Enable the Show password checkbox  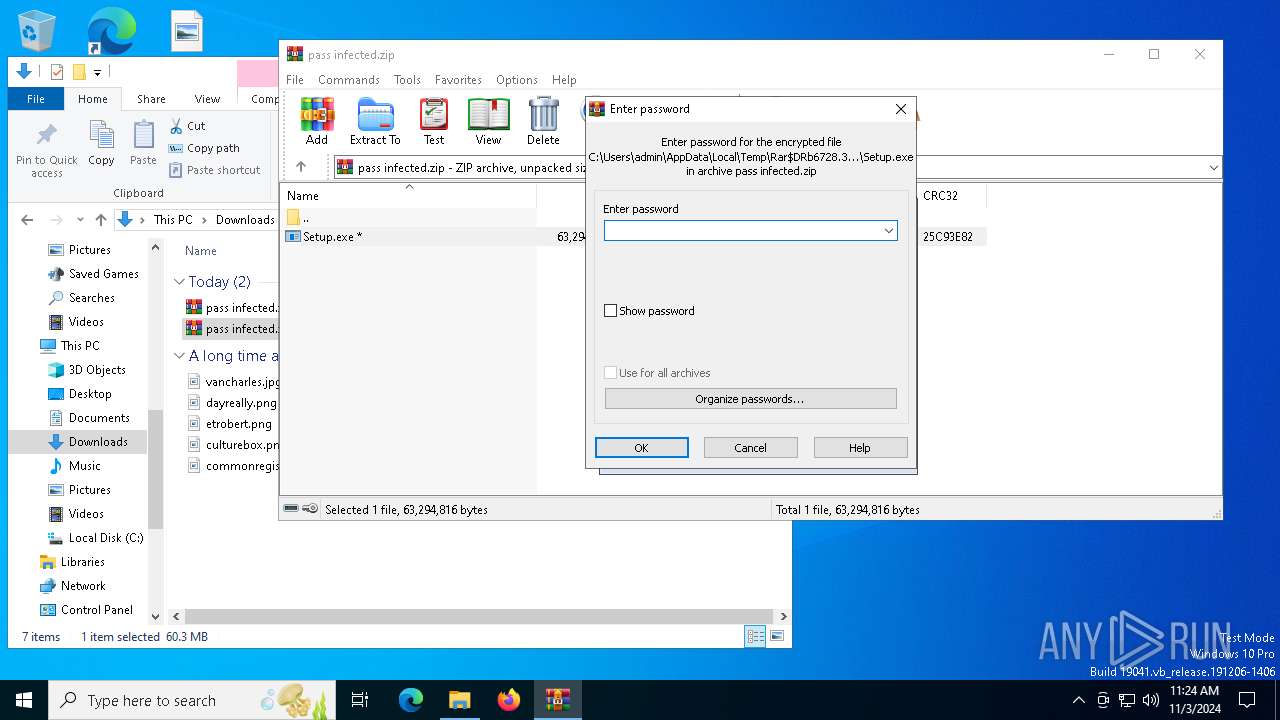[610, 311]
